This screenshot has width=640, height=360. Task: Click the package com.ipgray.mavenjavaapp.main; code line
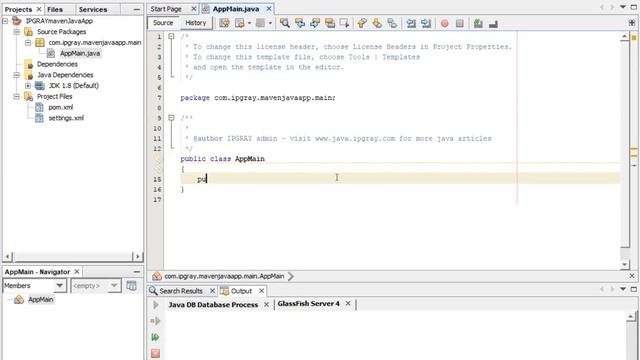coord(258,98)
